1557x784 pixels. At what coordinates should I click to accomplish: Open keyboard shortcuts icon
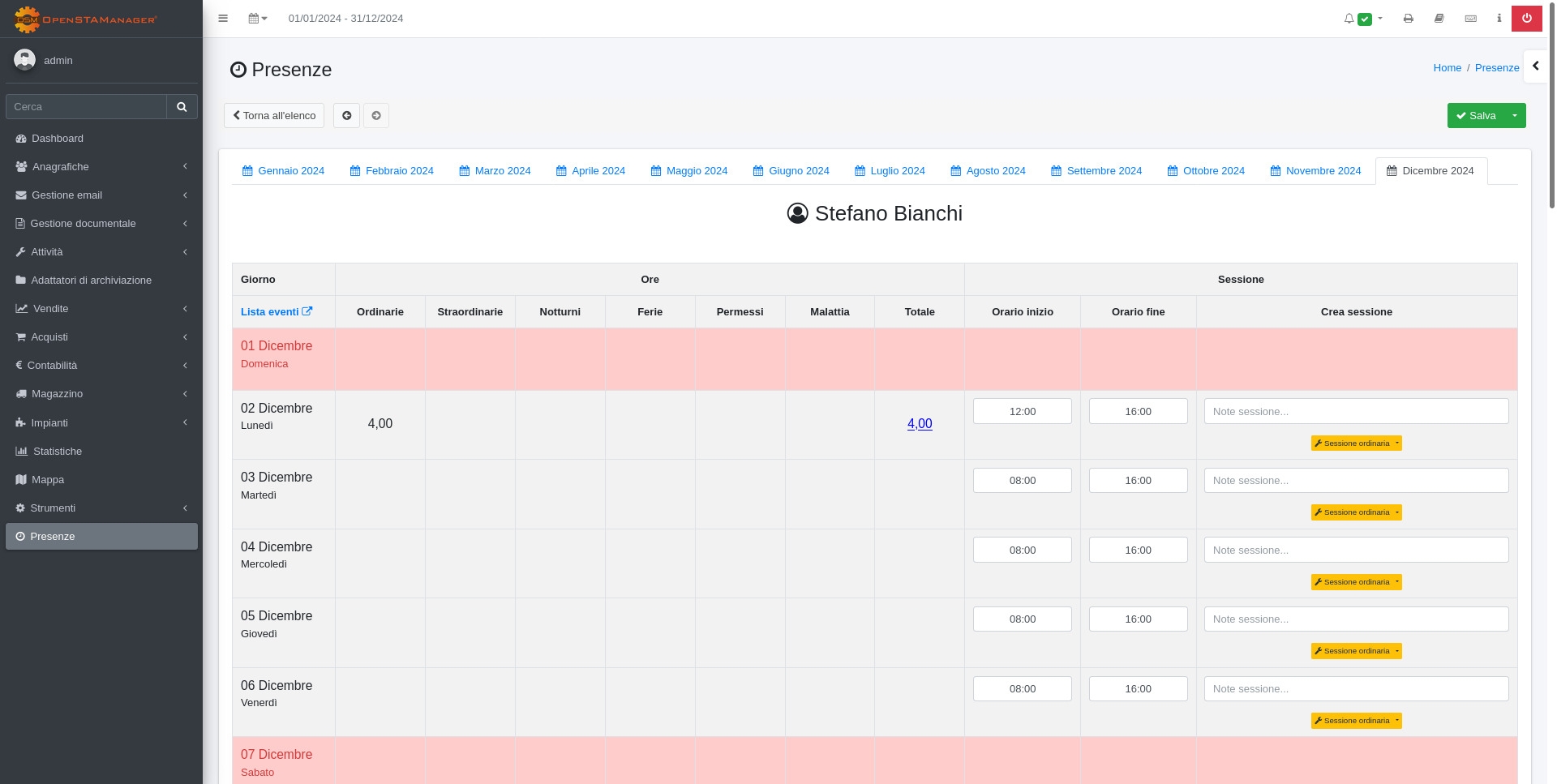click(x=1471, y=18)
